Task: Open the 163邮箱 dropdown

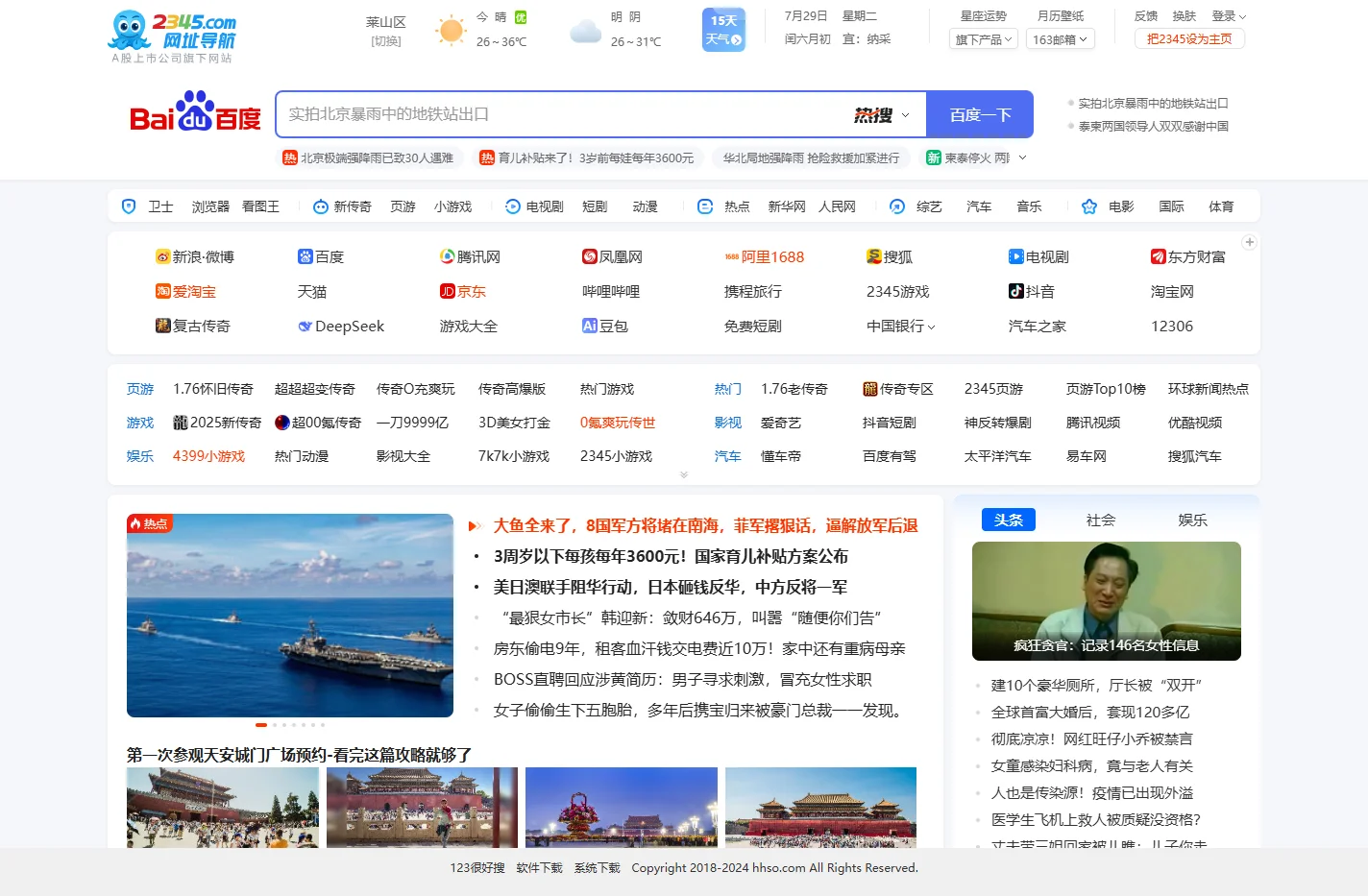Action: (1060, 39)
